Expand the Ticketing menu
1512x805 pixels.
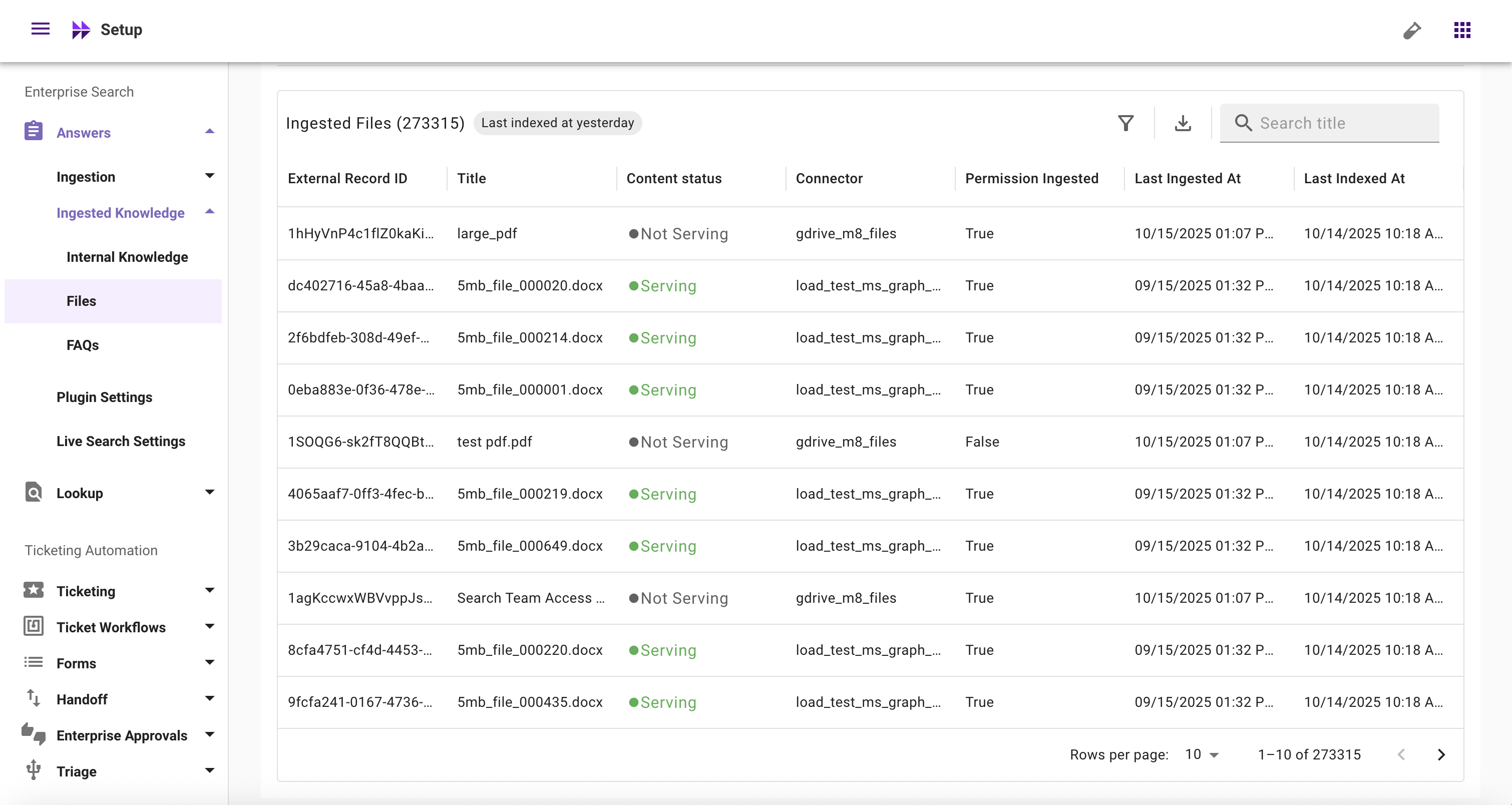point(210,590)
